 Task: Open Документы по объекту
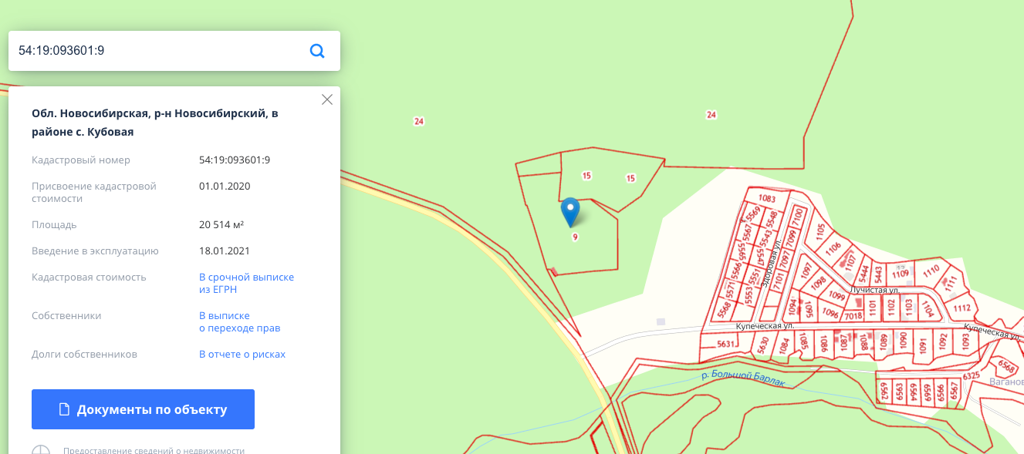pyautogui.click(x=143, y=410)
